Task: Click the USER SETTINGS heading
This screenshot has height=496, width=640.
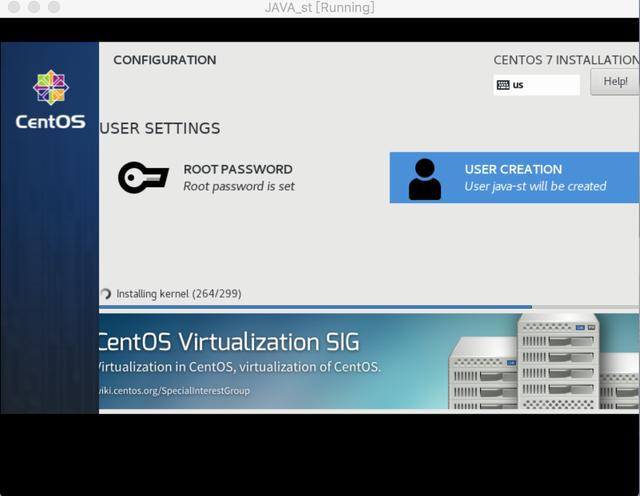Action: (160, 128)
